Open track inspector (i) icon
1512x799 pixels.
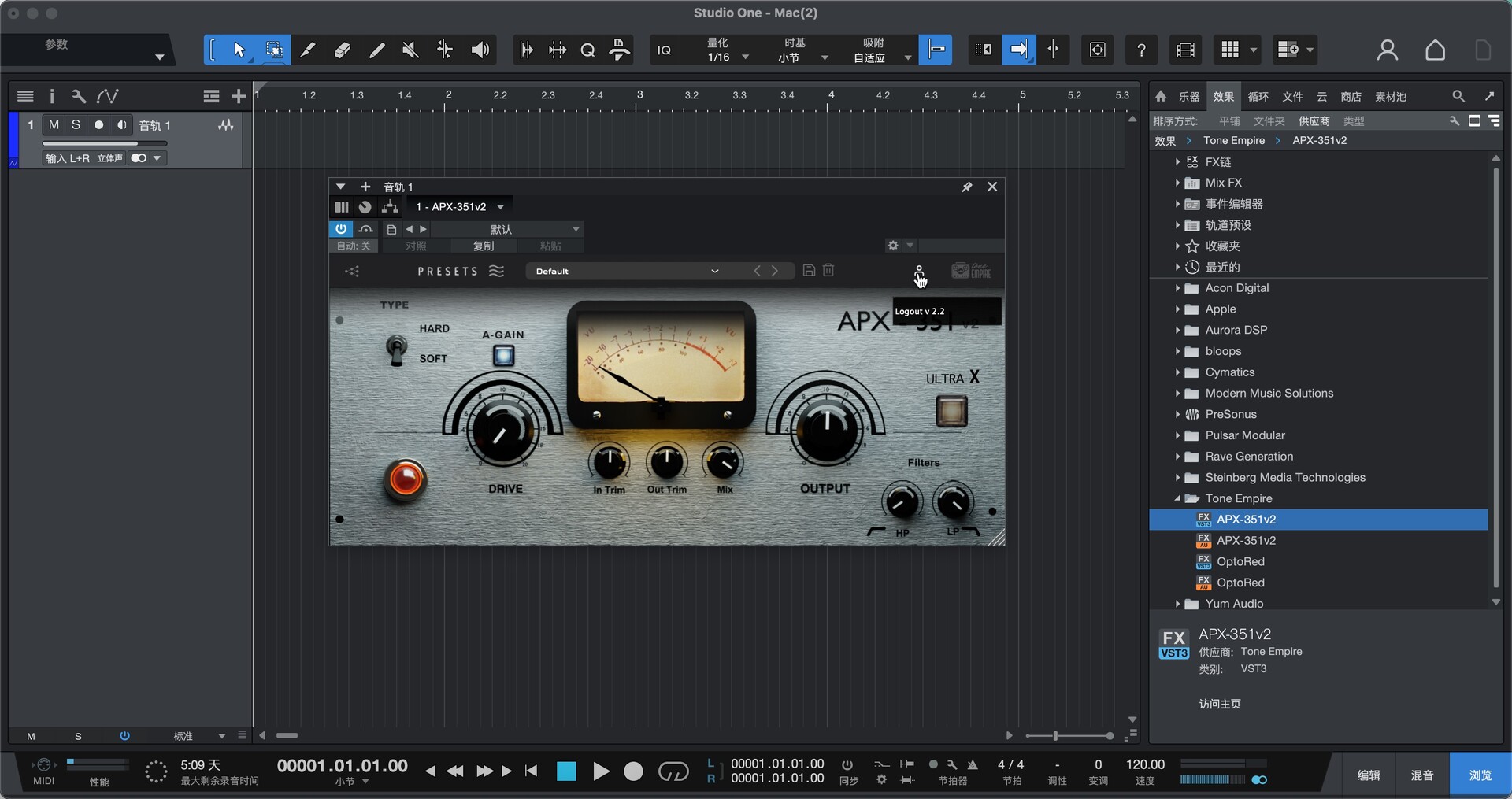point(52,96)
